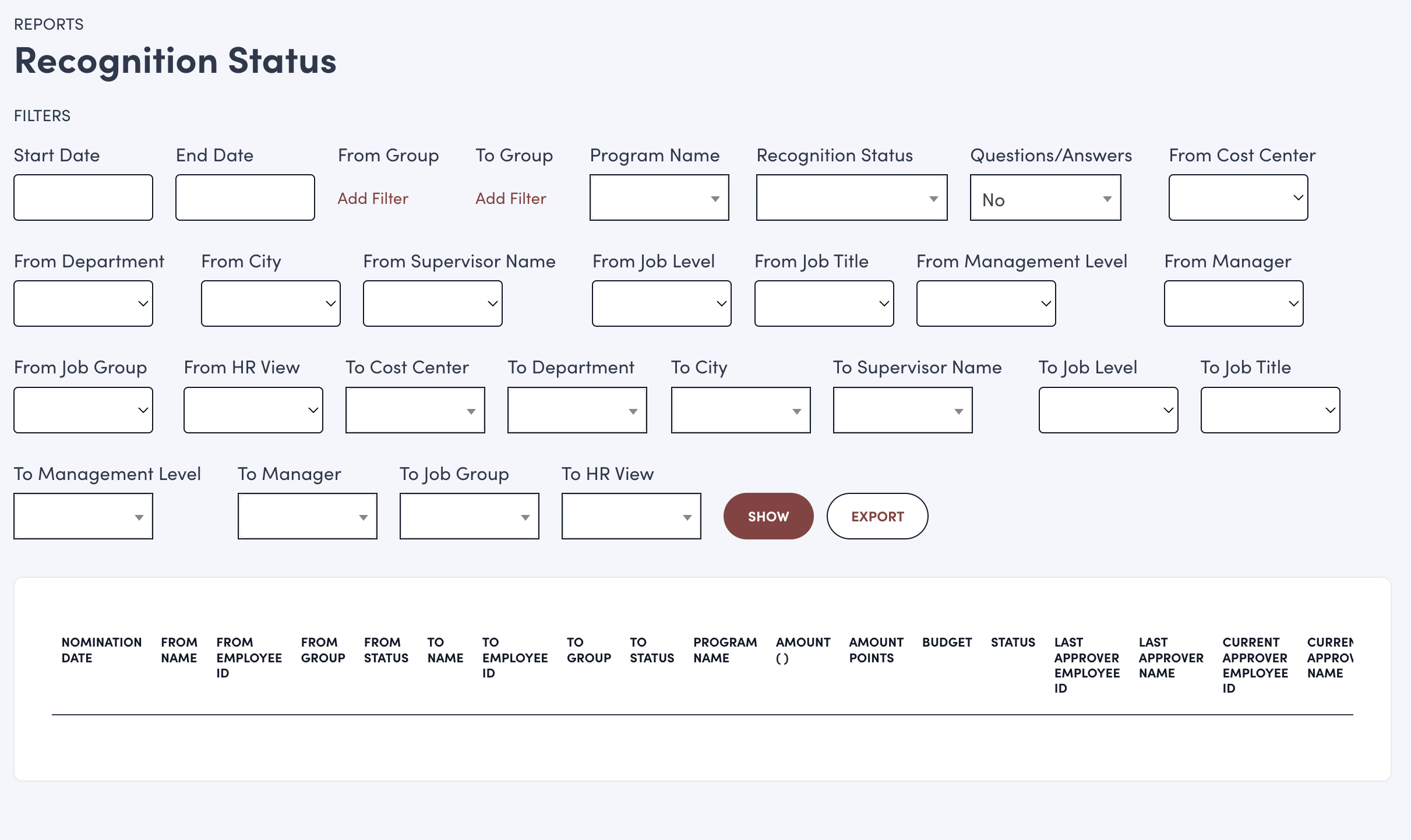Open the To Management Level dropdown

(83, 516)
